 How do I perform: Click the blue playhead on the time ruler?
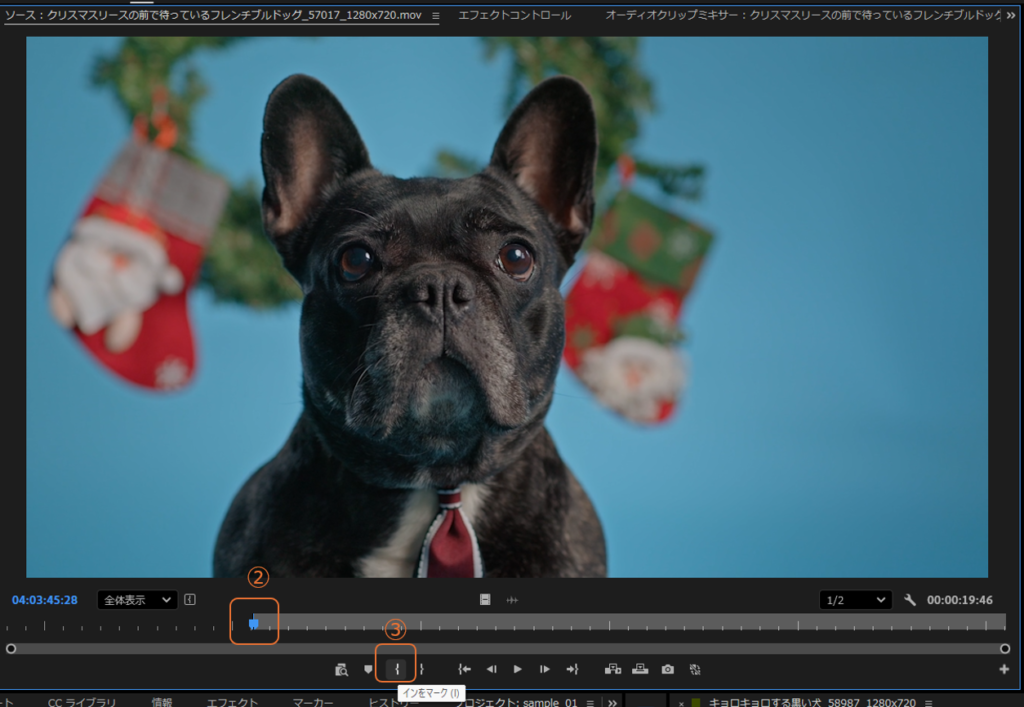click(253, 623)
